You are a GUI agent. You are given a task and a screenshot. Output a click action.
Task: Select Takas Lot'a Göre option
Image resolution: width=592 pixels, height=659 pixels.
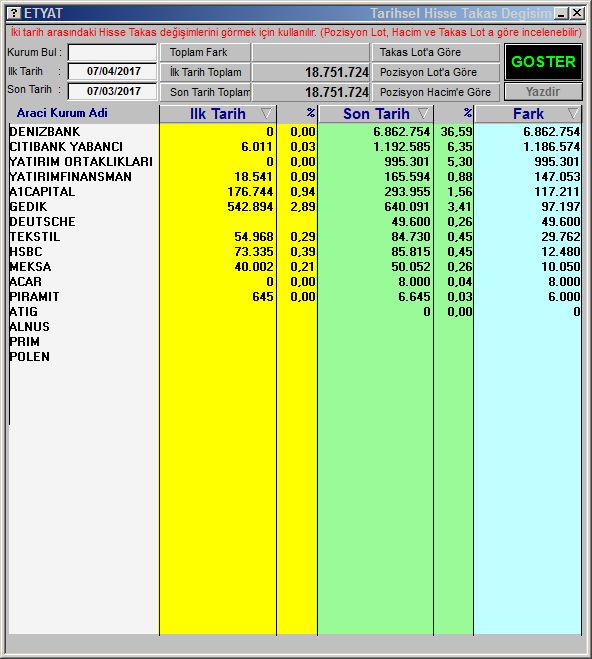coord(435,53)
